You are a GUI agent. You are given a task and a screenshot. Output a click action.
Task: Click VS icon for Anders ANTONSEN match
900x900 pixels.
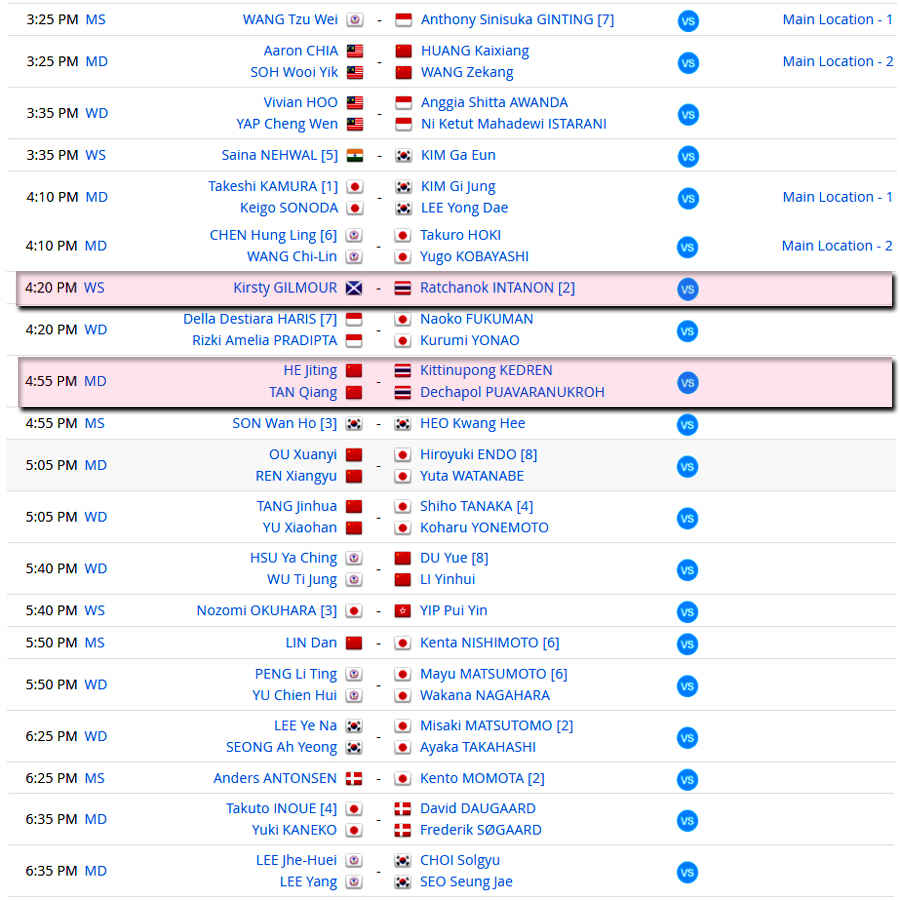click(688, 779)
